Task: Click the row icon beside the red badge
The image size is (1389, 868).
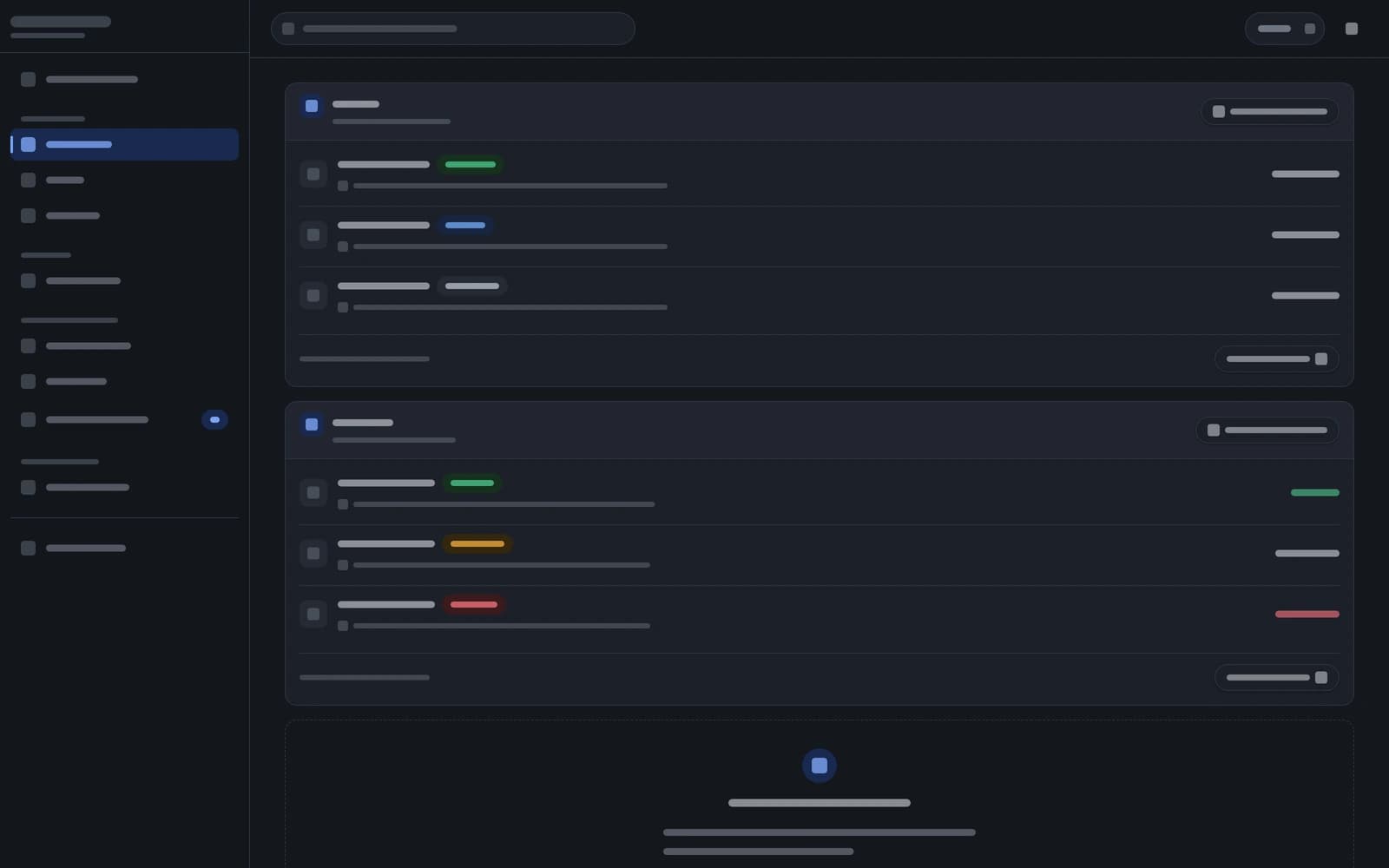Action: click(313, 614)
